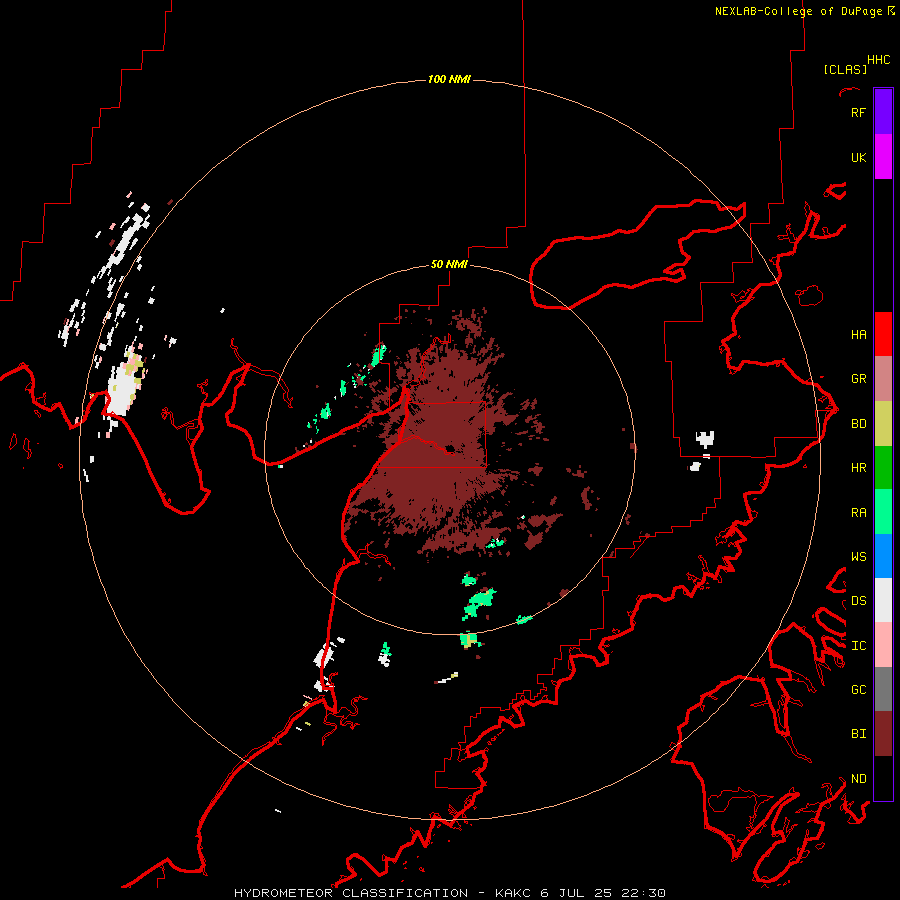Click the 'WS' legend label
The width and height of the screenshot is (900, 900).
click(x=858, y=557)
